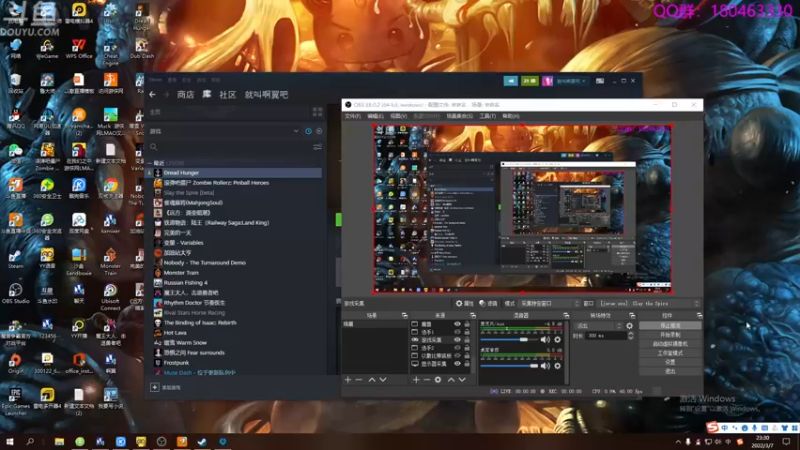Viewport: 800px width, 450px height.
Task: Click Steam back navigation arrow
Action: click(x=153, y=94)
